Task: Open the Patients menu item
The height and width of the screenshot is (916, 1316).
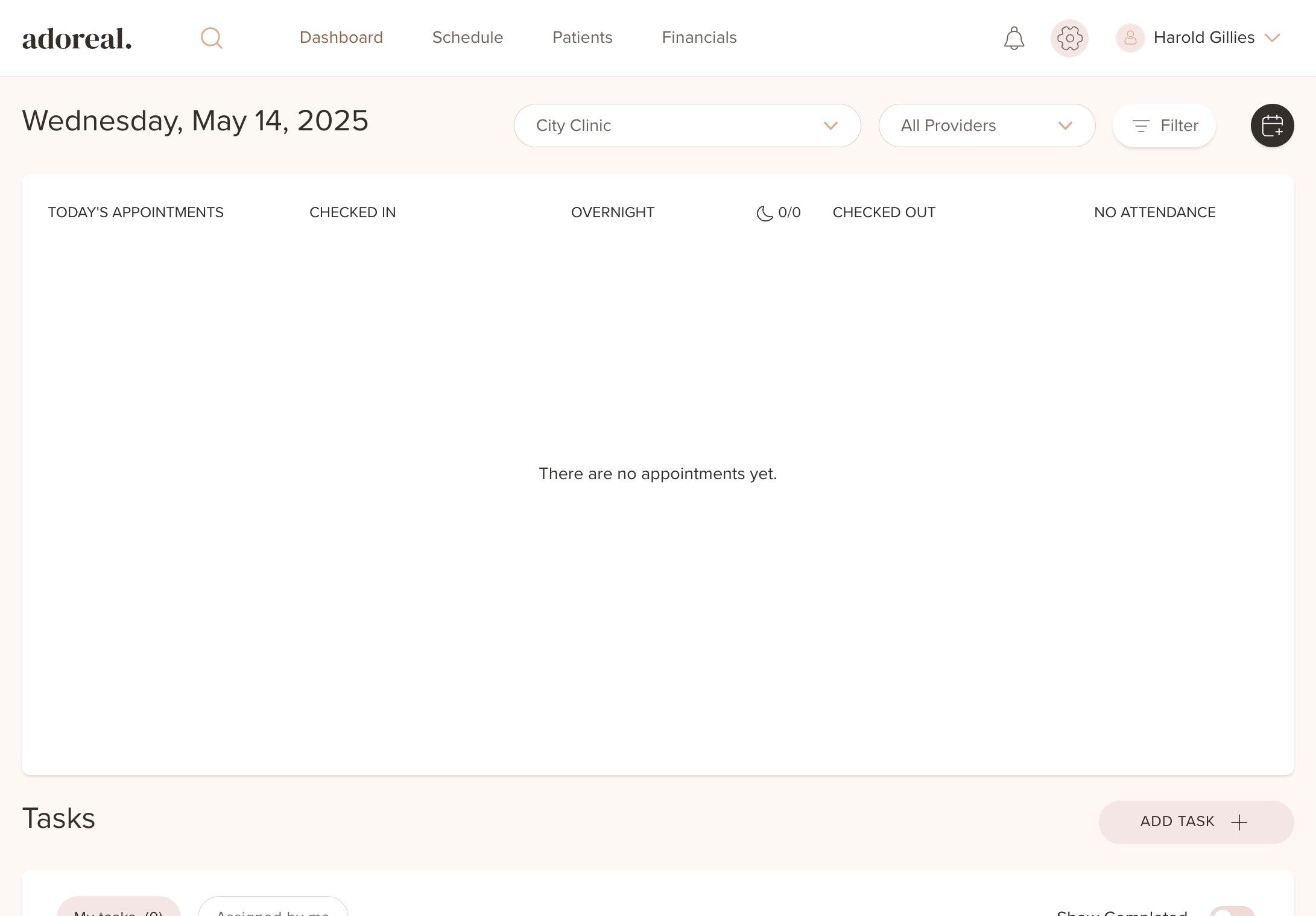Action: (582, 37)
